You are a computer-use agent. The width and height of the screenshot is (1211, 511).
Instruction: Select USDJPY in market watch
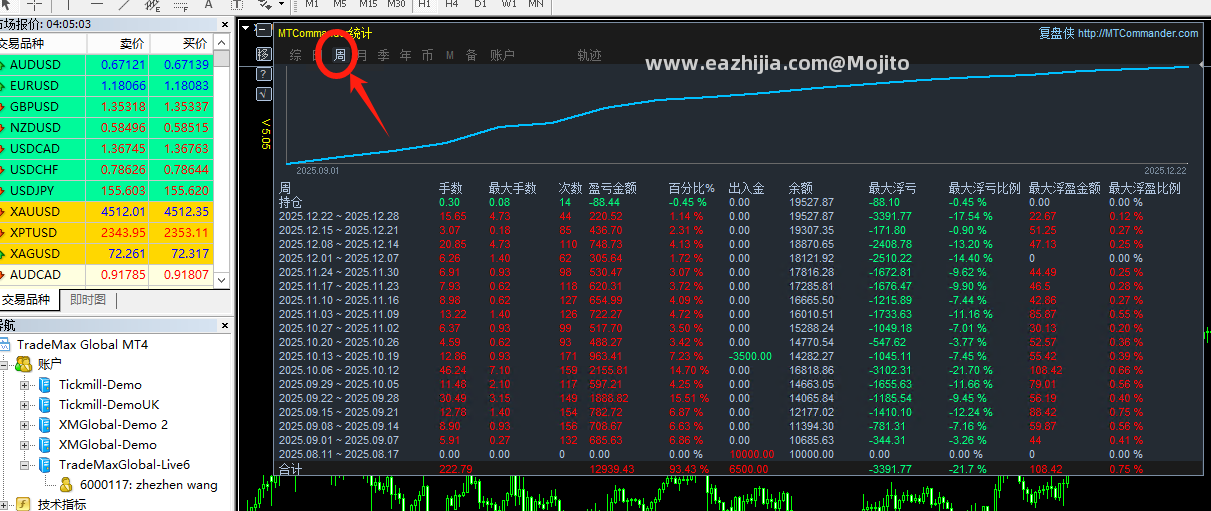click(107, 190)
